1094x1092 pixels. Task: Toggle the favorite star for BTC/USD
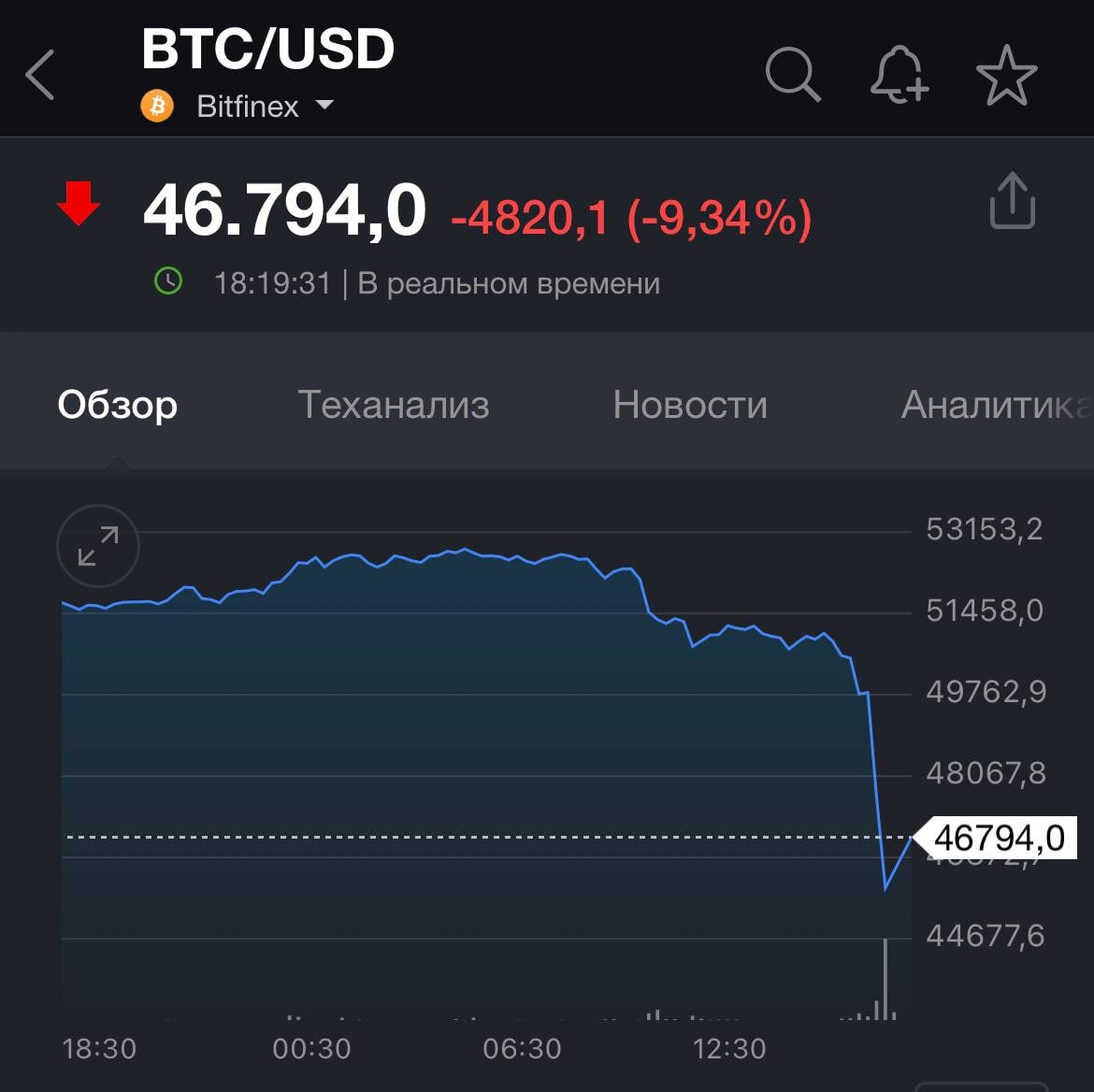(1006, 75)
